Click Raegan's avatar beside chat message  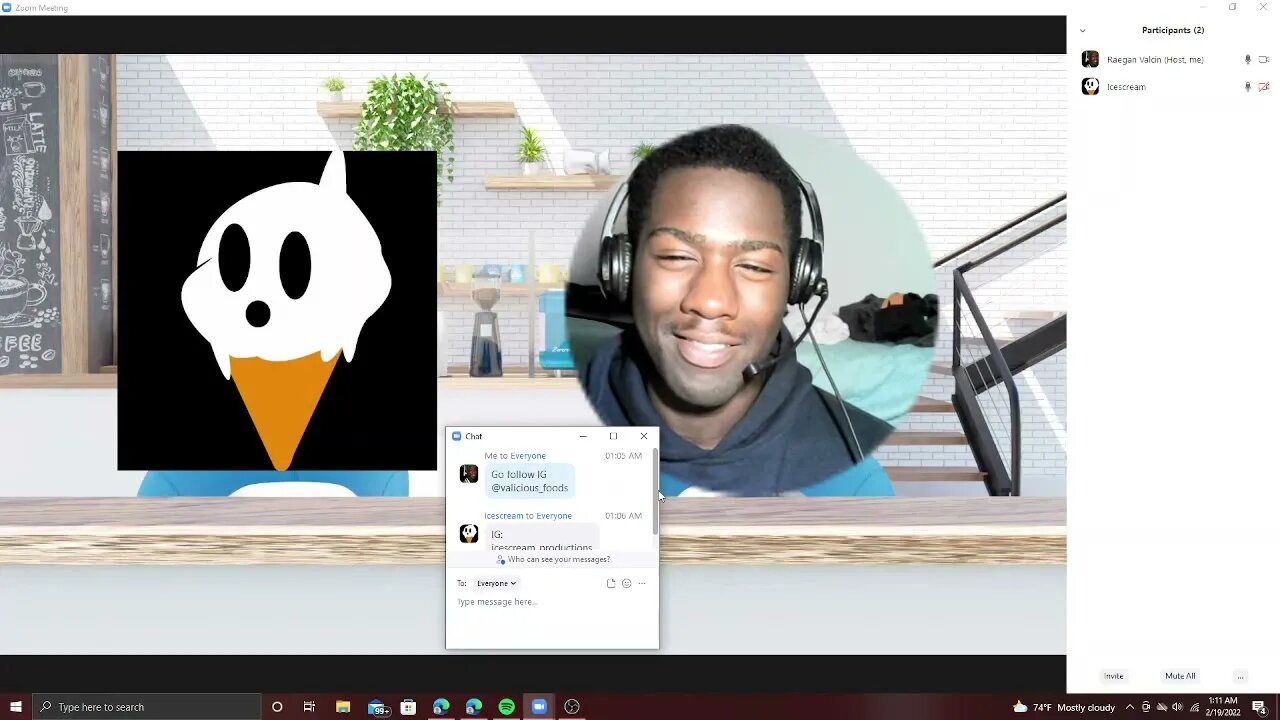[x=468, y=474]
